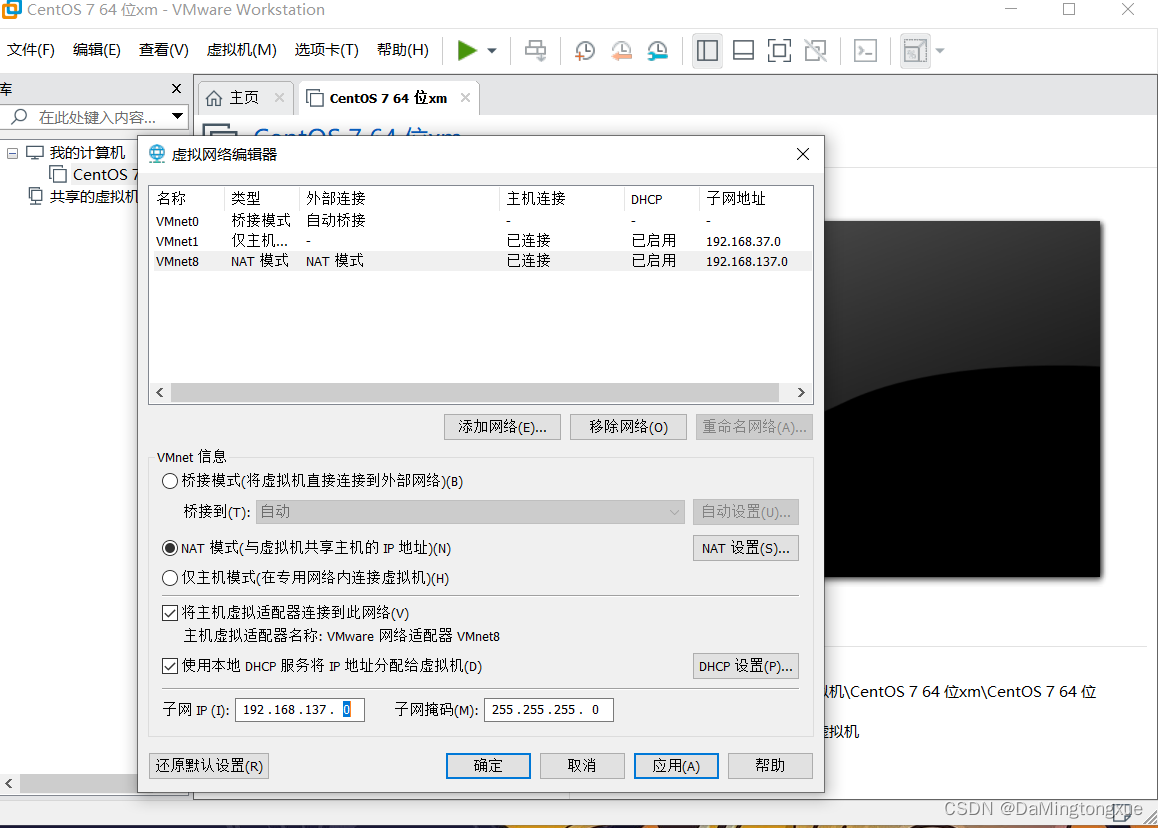Select the VMnet8 row in network list
This screenshot has height=828, width=1158.
coord(481,261)
